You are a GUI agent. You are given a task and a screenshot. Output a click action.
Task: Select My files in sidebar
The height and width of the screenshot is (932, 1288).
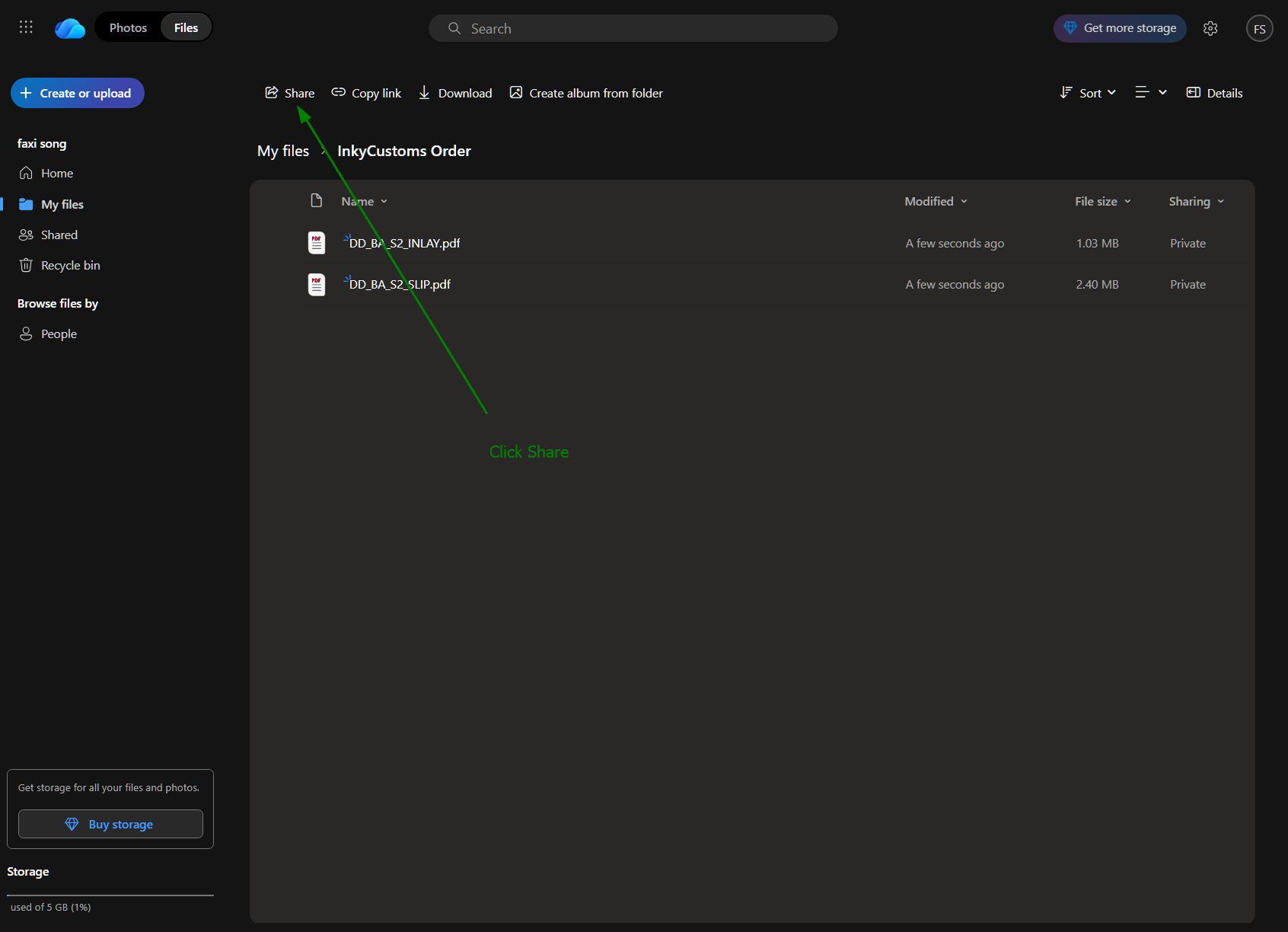(x=62, y=204)
